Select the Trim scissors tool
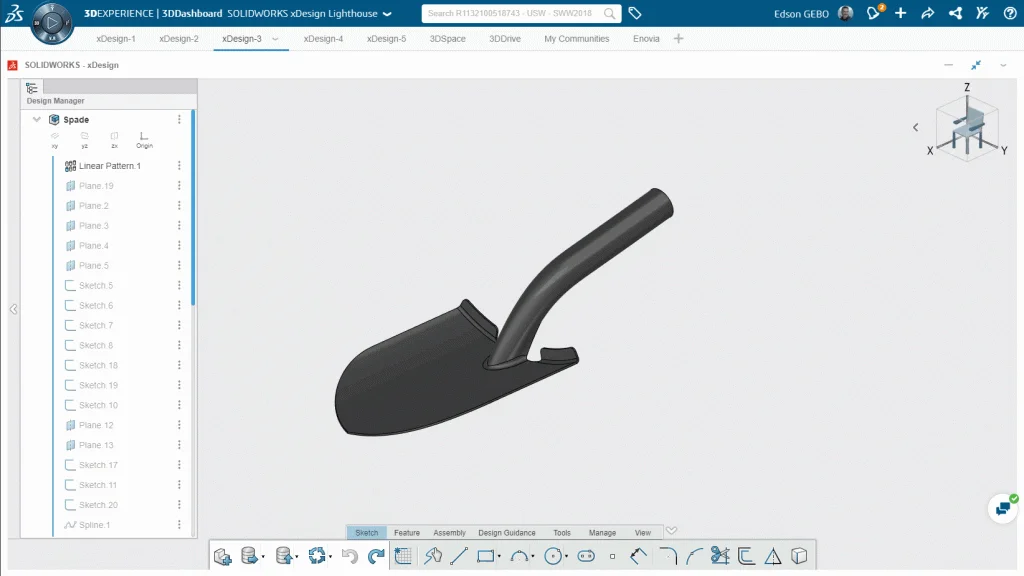Viewport: 1024px width, 576px height. (x=719, y=556)
